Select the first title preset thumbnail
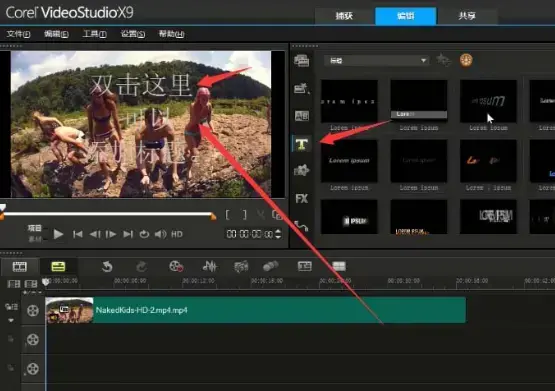 [349, 101]
